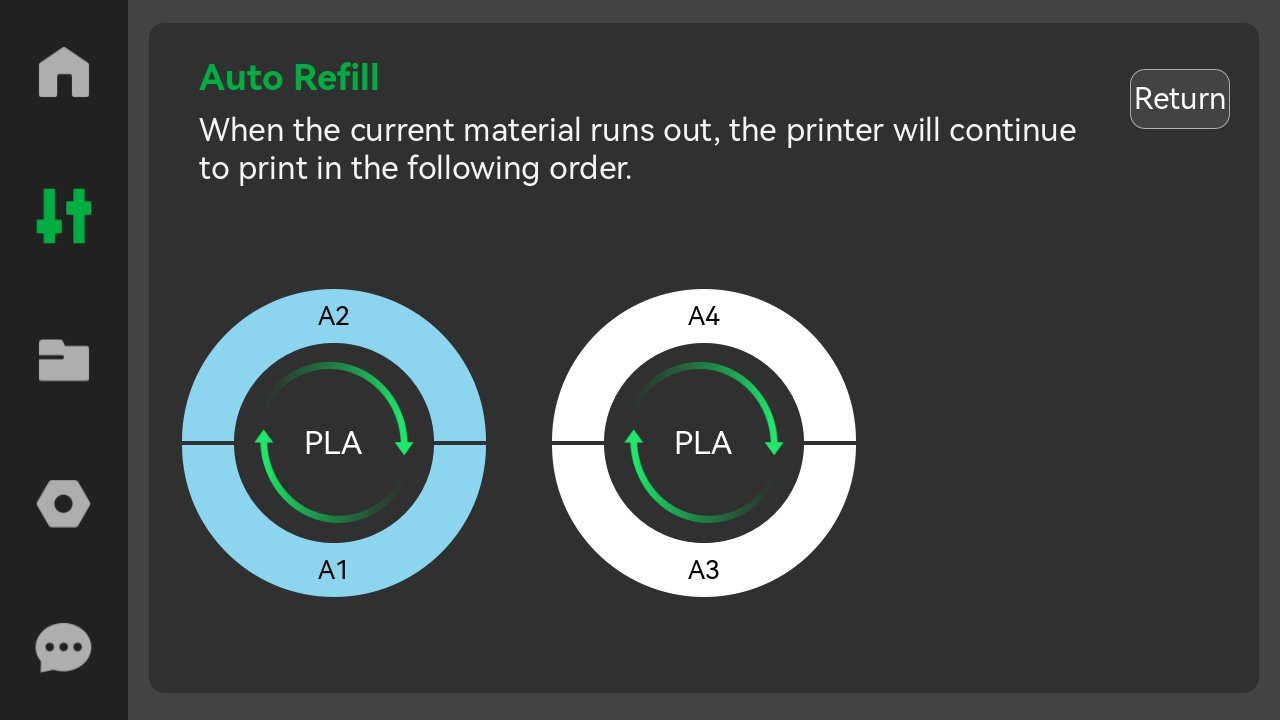Click the up arrow in white ring
The height and width of the screenshot is (720, 1280).
pos(634,440)
